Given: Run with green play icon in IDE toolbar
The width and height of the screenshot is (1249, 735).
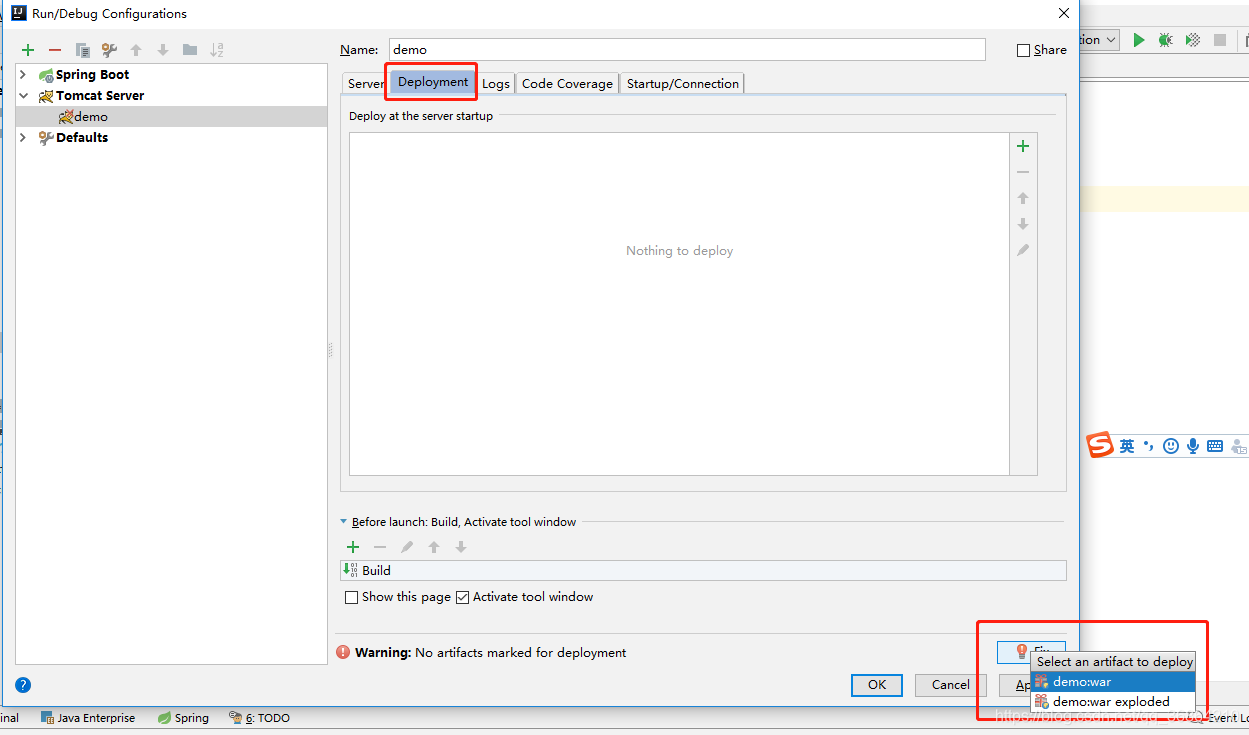Looking at the screenshot, I should [x=1139, y=40].
